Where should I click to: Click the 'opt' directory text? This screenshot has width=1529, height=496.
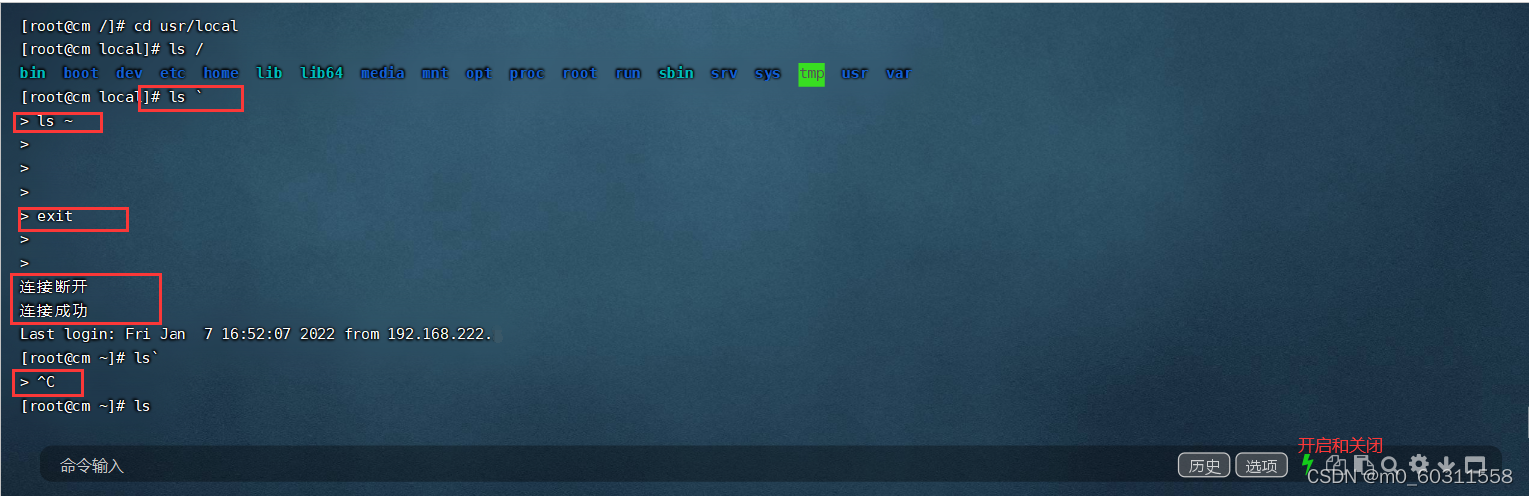[x=479, y=73]
